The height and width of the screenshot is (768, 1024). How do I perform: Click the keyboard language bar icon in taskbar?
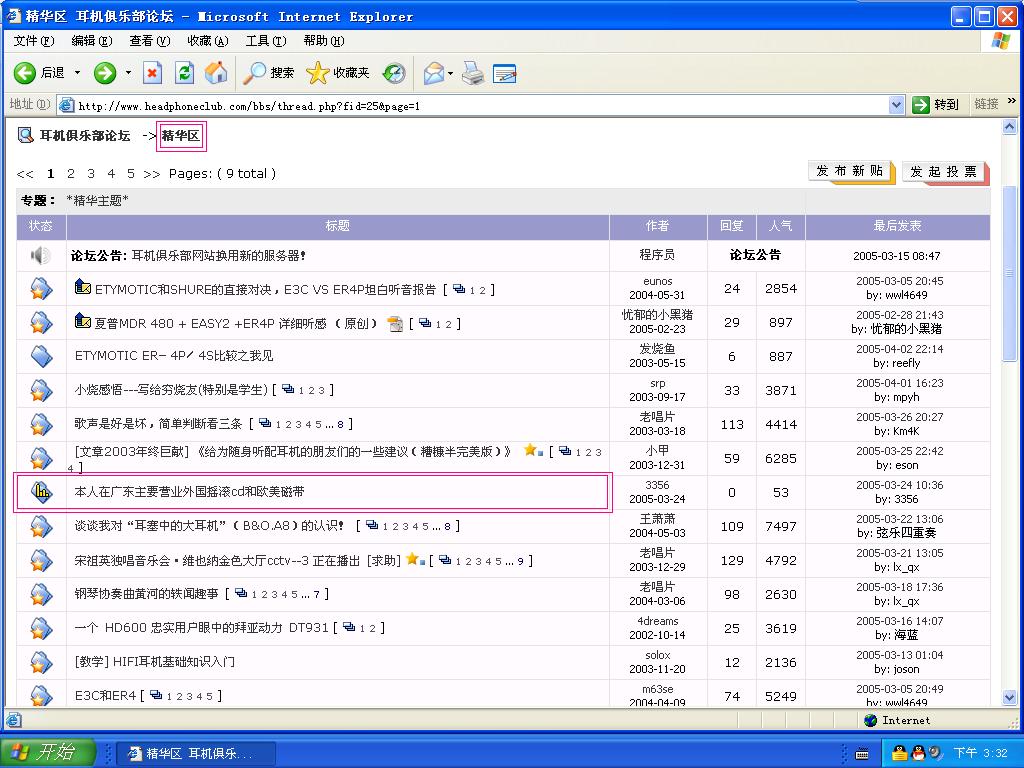tap(862, 754)
